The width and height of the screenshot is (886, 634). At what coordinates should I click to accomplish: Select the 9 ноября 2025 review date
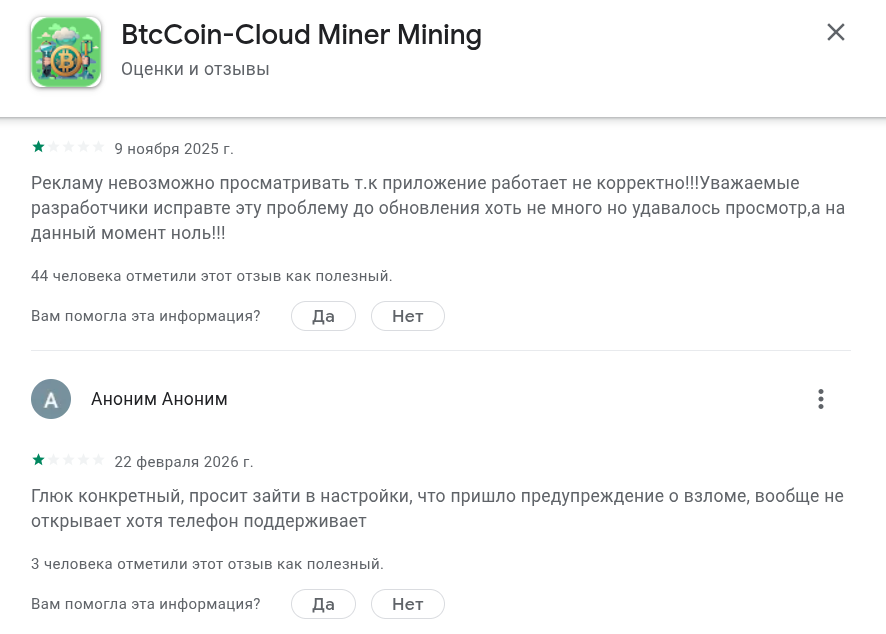pos(174,148)
